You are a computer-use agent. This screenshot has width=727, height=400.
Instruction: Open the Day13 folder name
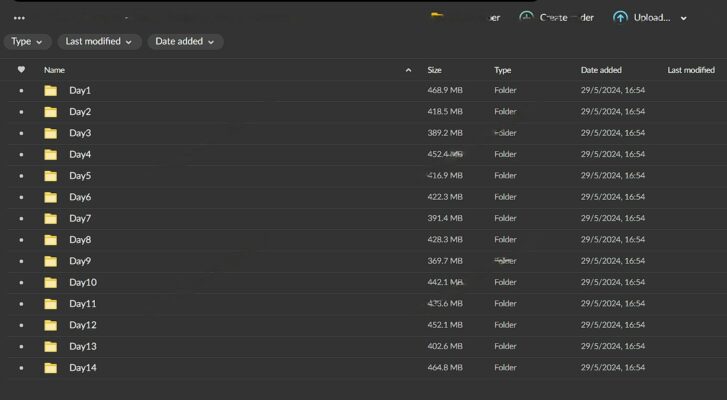[x=83, y=347]
